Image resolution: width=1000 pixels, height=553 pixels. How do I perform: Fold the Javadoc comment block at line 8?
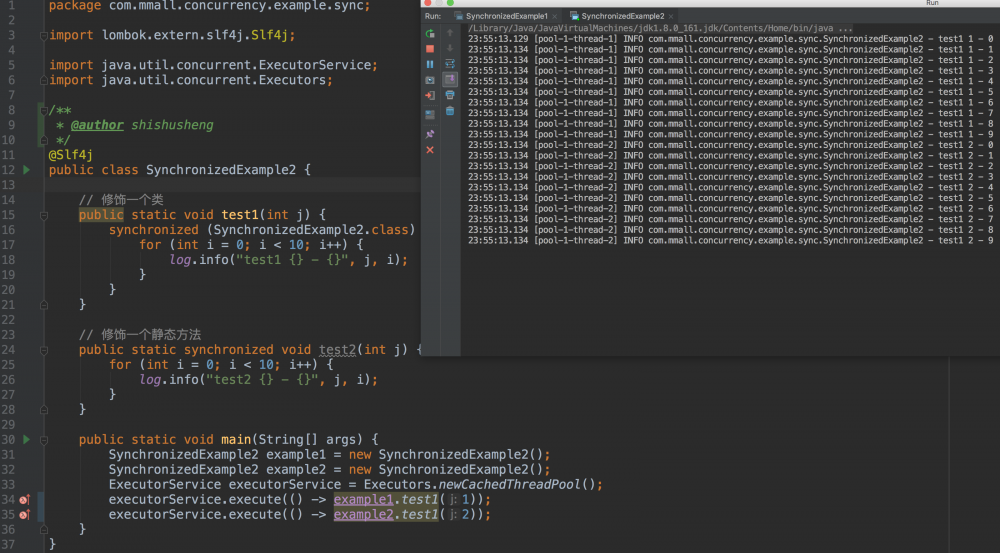point(42,110)
